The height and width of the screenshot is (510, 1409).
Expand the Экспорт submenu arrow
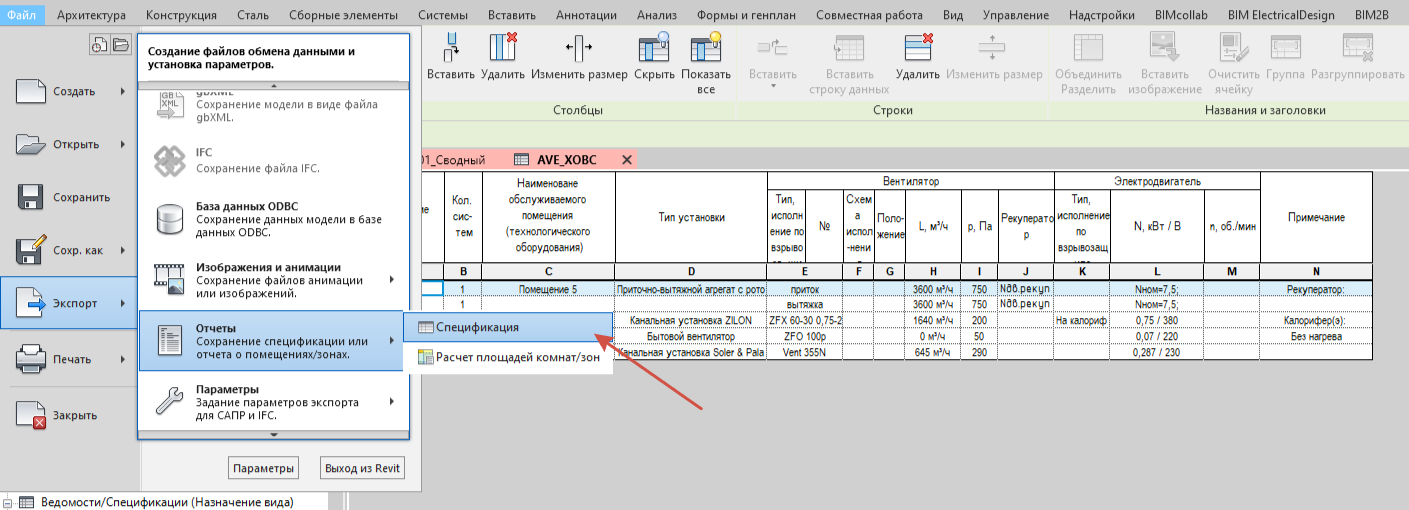[x=124, y=304]
